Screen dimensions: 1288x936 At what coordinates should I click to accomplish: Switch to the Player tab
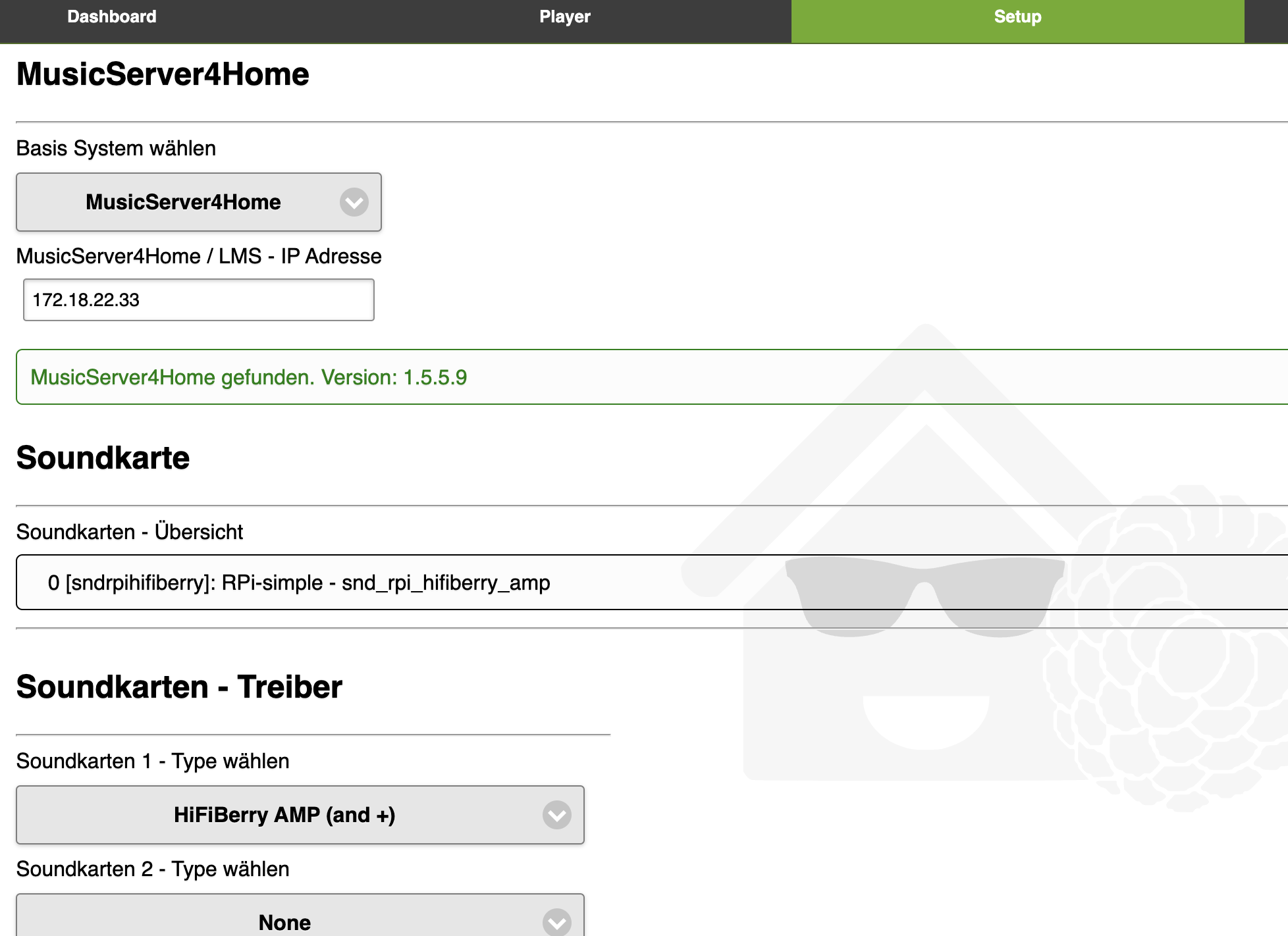click(x=564, y=17)
